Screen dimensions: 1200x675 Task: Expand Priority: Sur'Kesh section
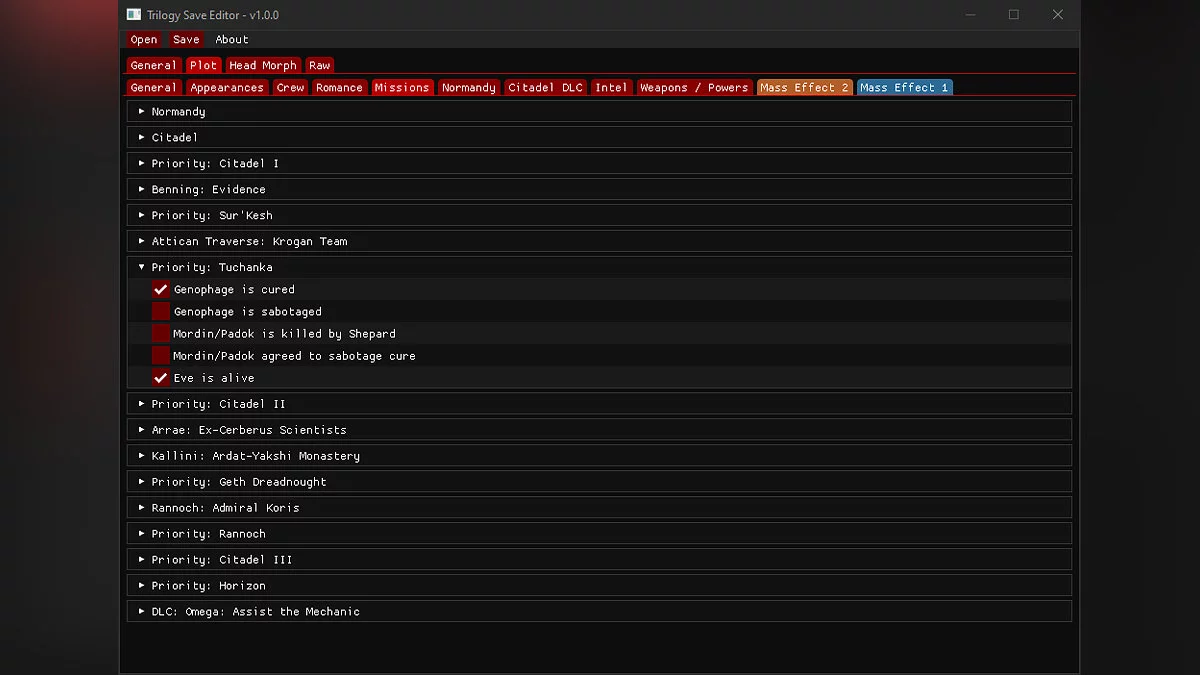pos(599,215)
